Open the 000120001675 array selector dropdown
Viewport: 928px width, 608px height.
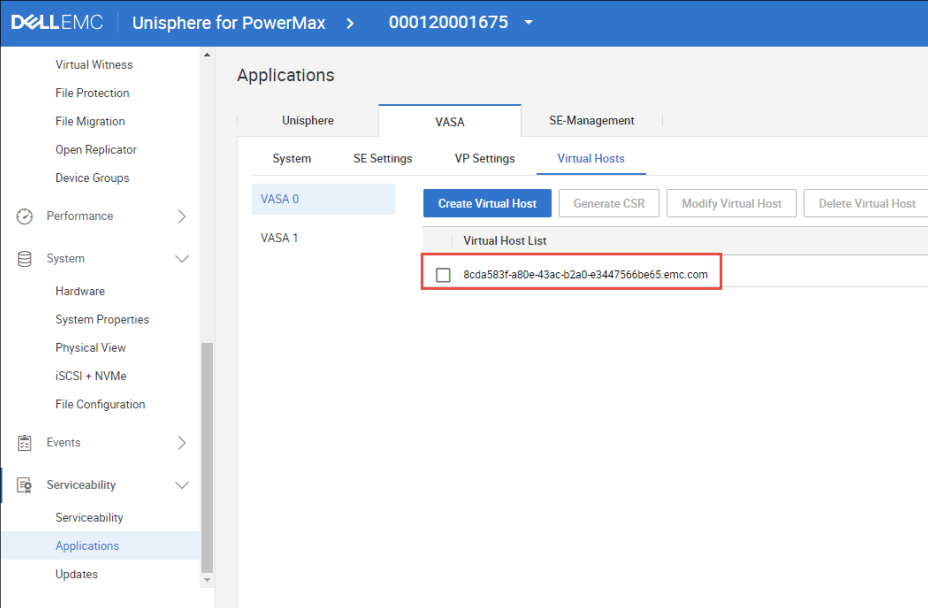tap(527, 21)
